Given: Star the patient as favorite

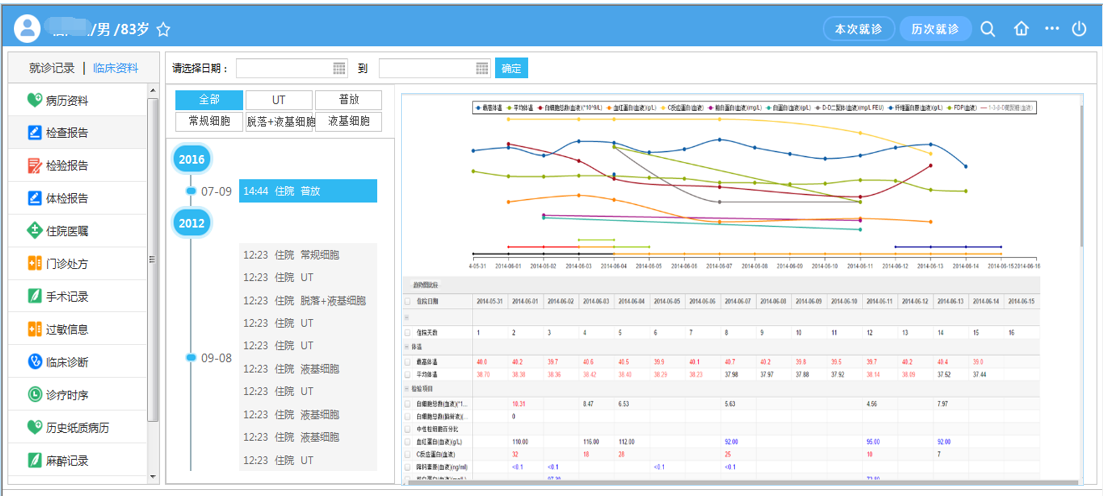Looking at the screenshot, I should coord(163,30).
